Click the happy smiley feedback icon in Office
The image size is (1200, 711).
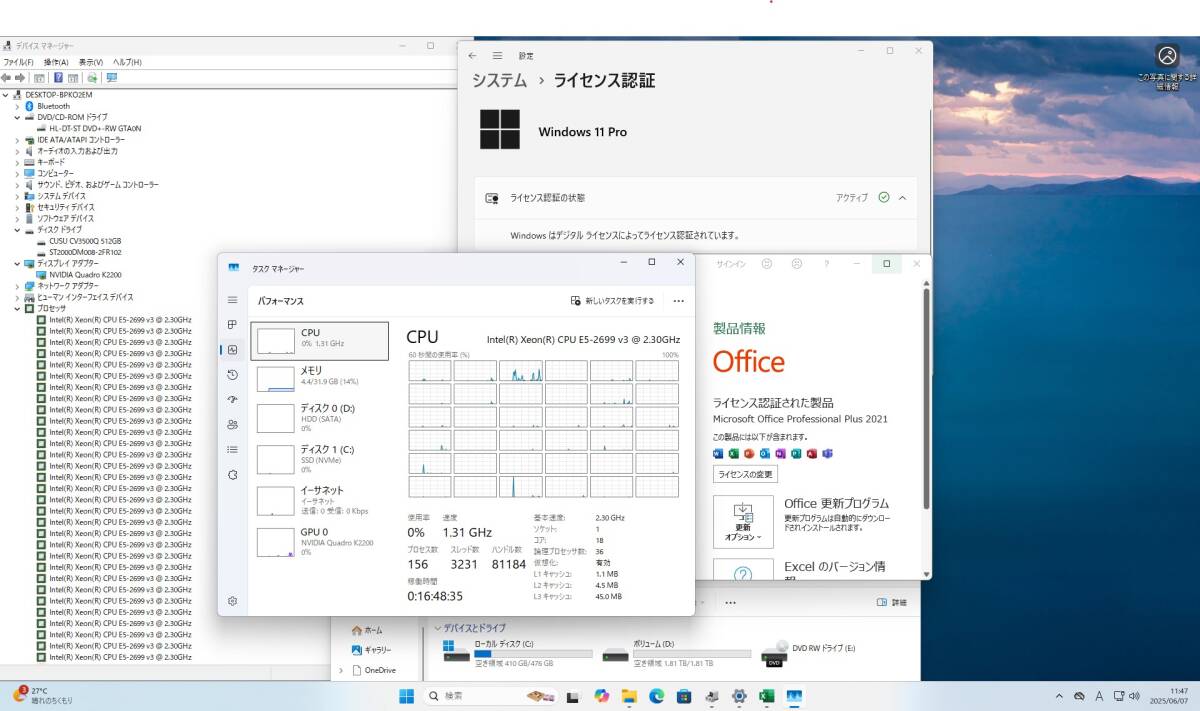point(767,264)
